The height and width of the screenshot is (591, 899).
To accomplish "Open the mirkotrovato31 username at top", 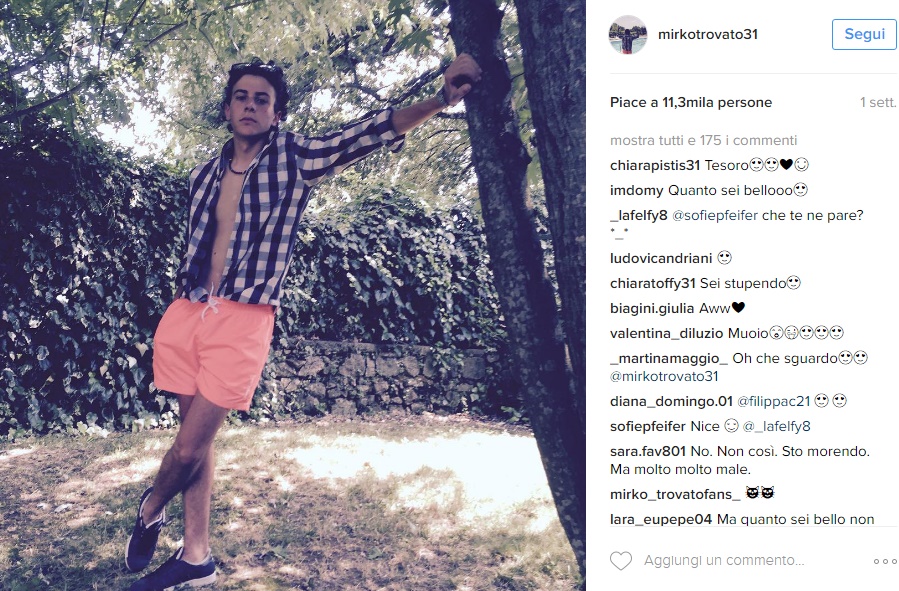I will coord(708,34).
